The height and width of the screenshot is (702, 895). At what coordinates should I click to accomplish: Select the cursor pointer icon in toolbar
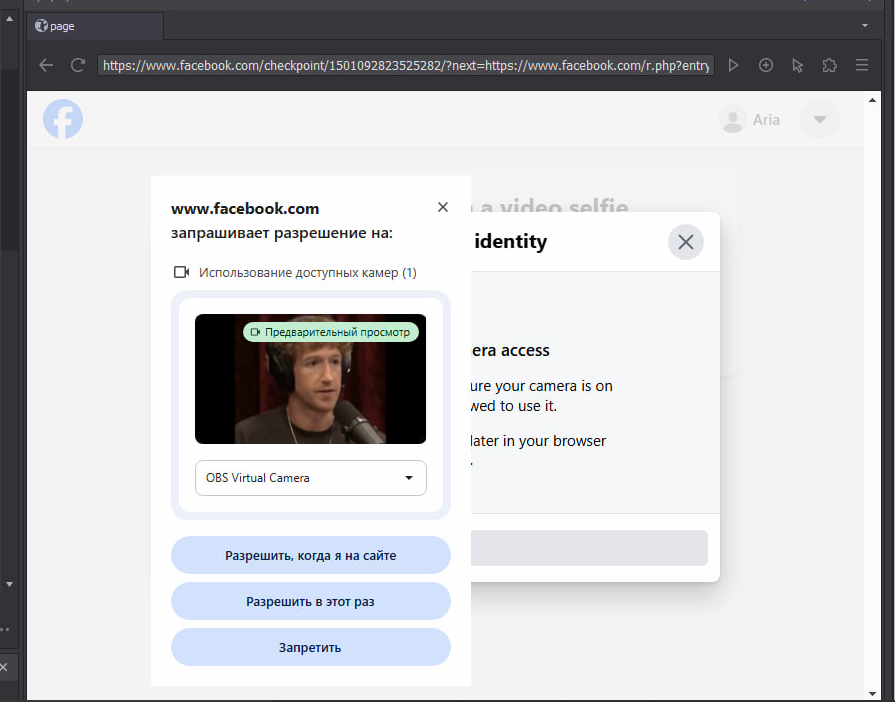point(797,66)
